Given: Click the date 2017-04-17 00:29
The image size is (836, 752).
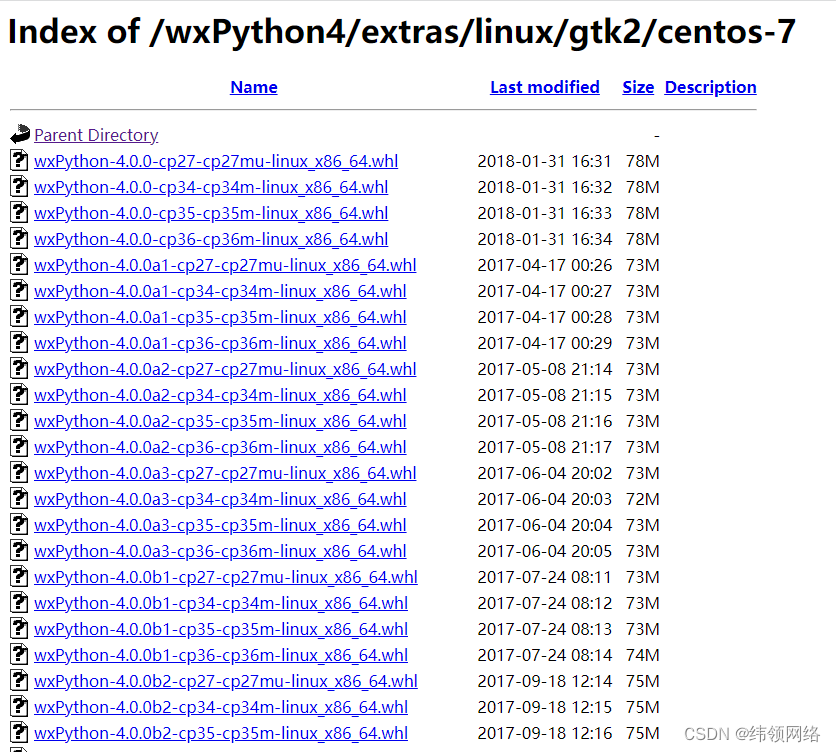Looking at the screenshot, I should [x=544, y=343].
